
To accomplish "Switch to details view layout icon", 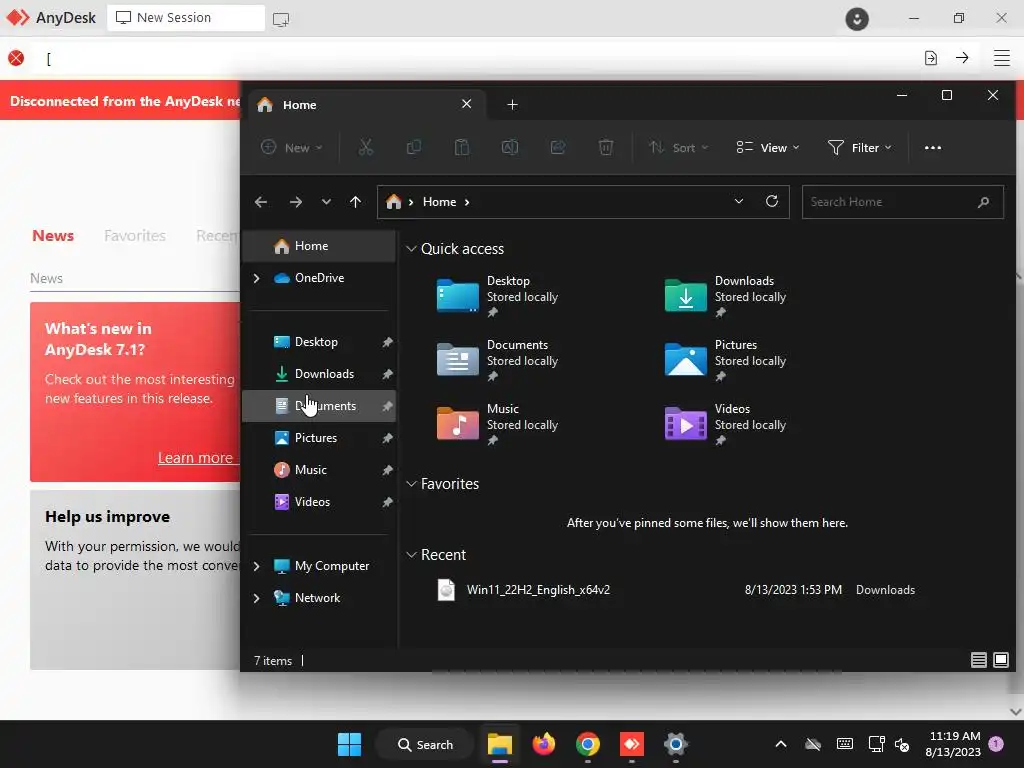I will 978,660.
